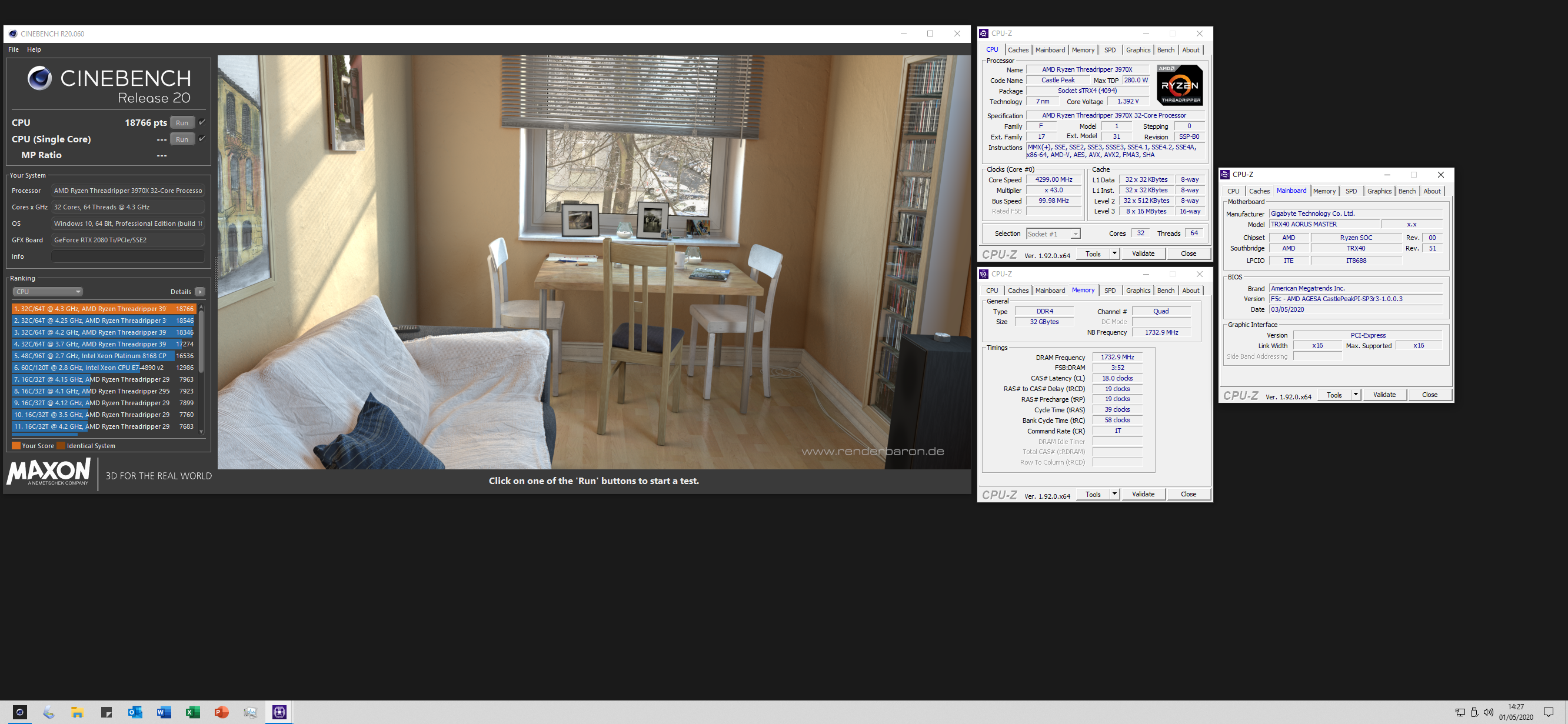Open Tools dropdown arrow in CPU-Z CPU window
Viewport: 1568px width, 724px height.
click(x=1114, y=253)
